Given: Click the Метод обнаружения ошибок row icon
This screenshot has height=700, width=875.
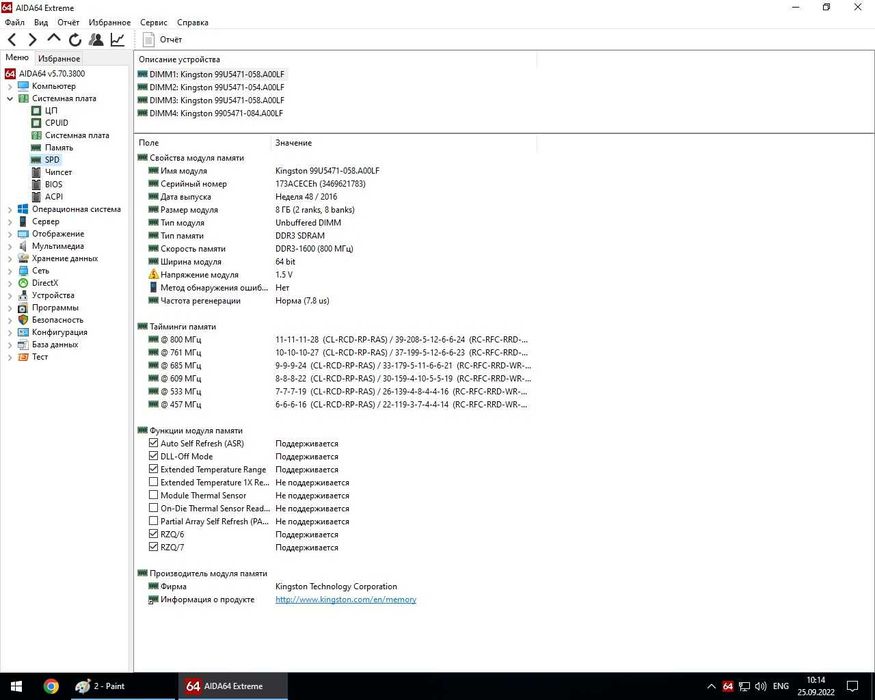Looking at the screenshot, I should click(153, 287).
